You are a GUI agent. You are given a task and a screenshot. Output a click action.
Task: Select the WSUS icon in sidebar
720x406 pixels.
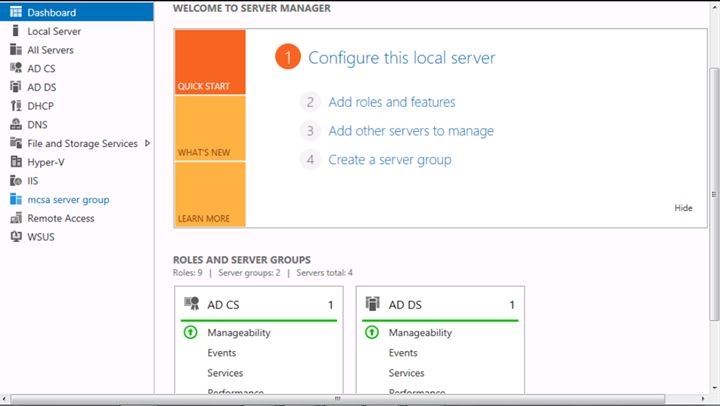pos(16,237)
